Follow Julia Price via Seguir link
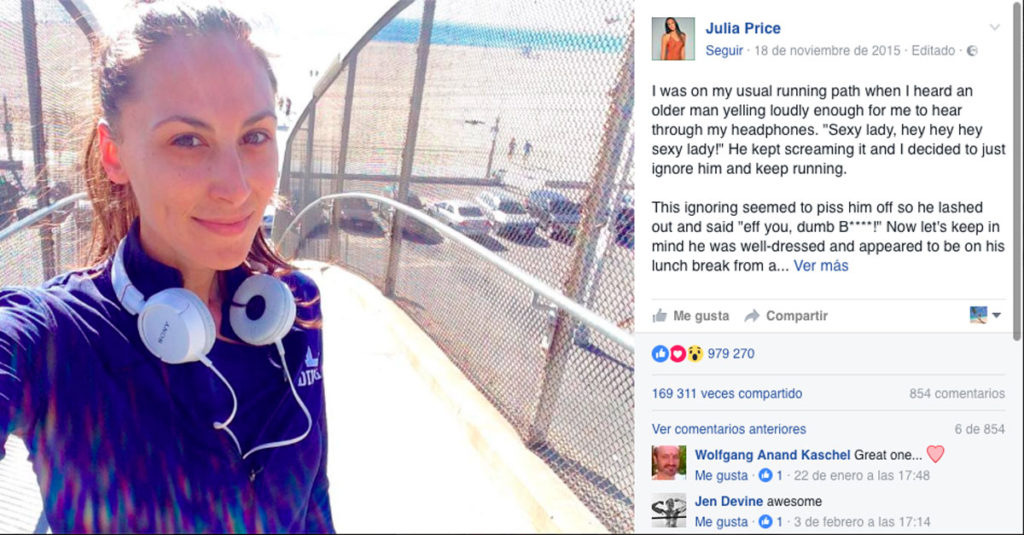Screen dimensions: 1024x535 point(724,50)
